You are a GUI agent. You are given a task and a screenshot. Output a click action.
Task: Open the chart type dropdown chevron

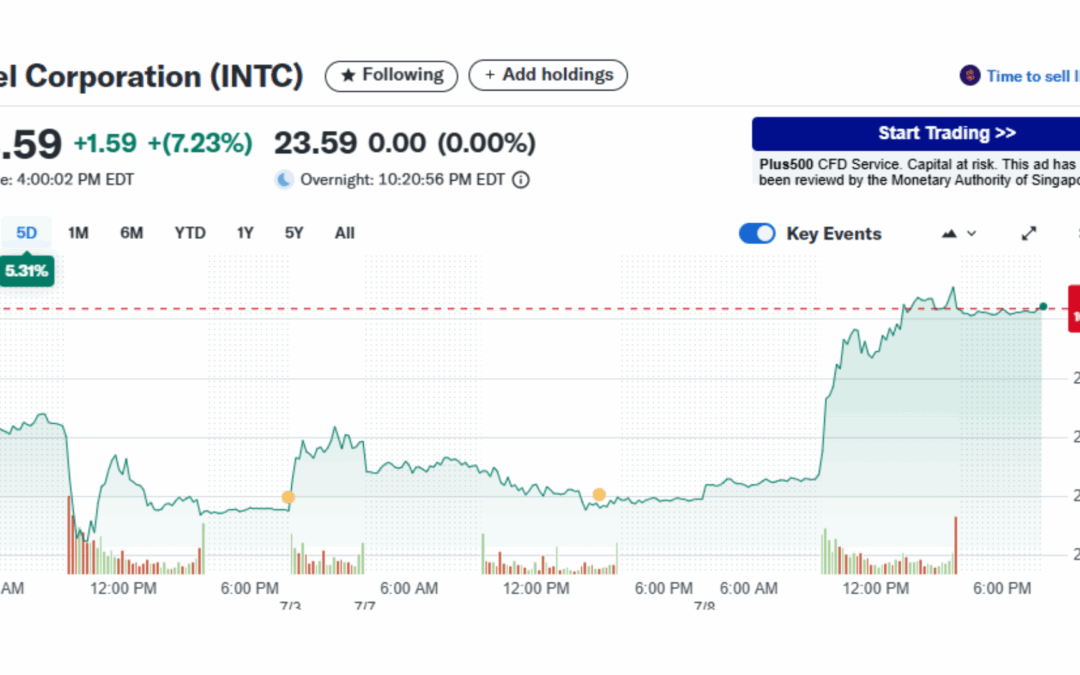[x=972, y=233]
